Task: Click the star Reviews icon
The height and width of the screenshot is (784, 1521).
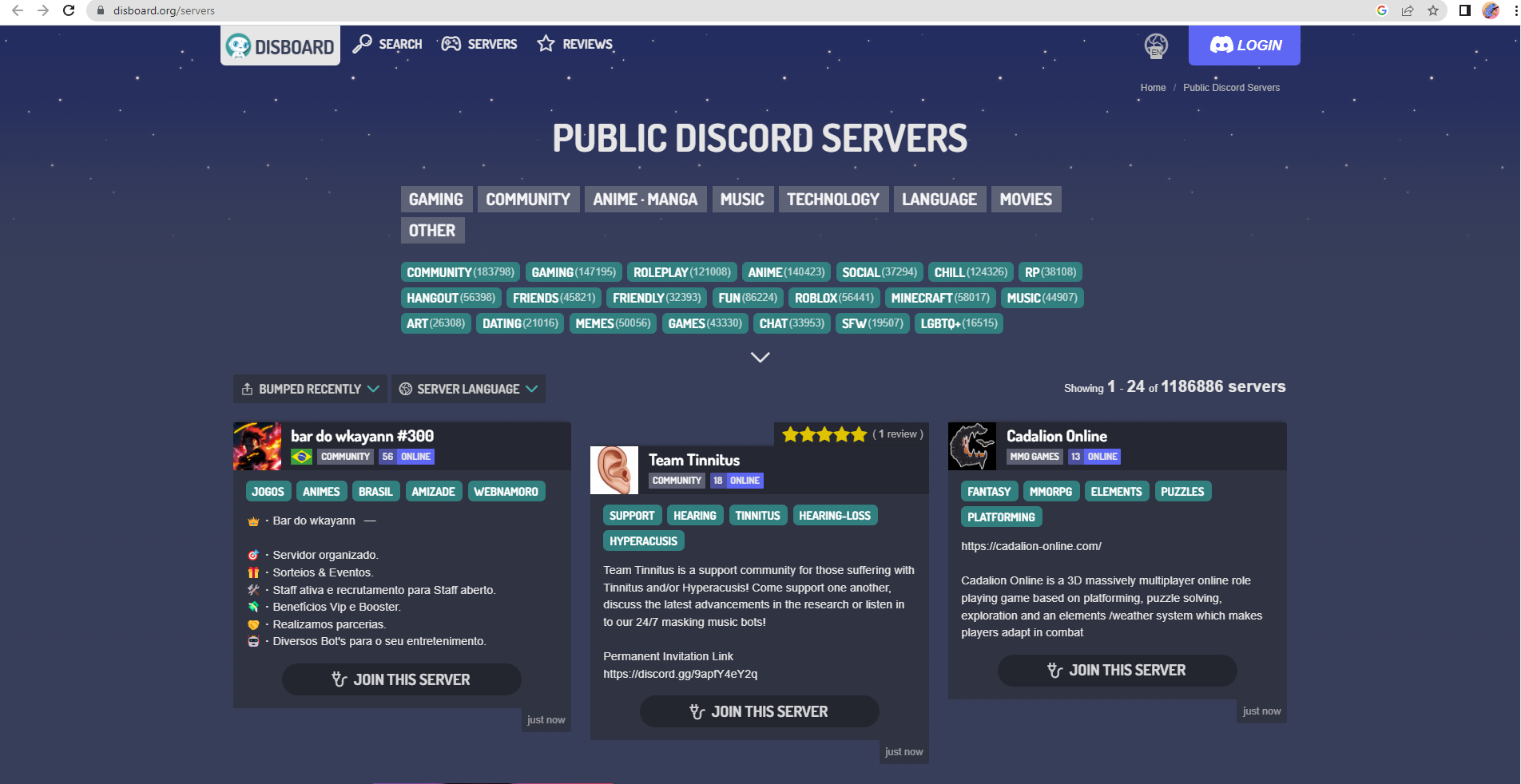Action: click(546, 44)
